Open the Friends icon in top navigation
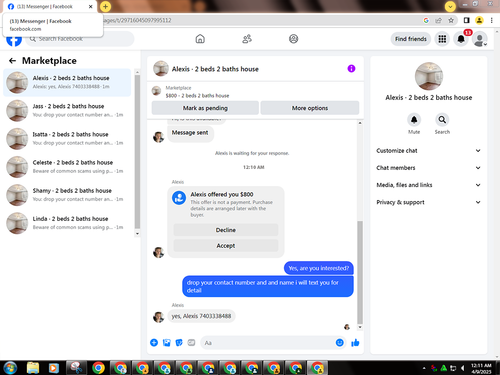The image size is (500, 375). coord(247,39)
